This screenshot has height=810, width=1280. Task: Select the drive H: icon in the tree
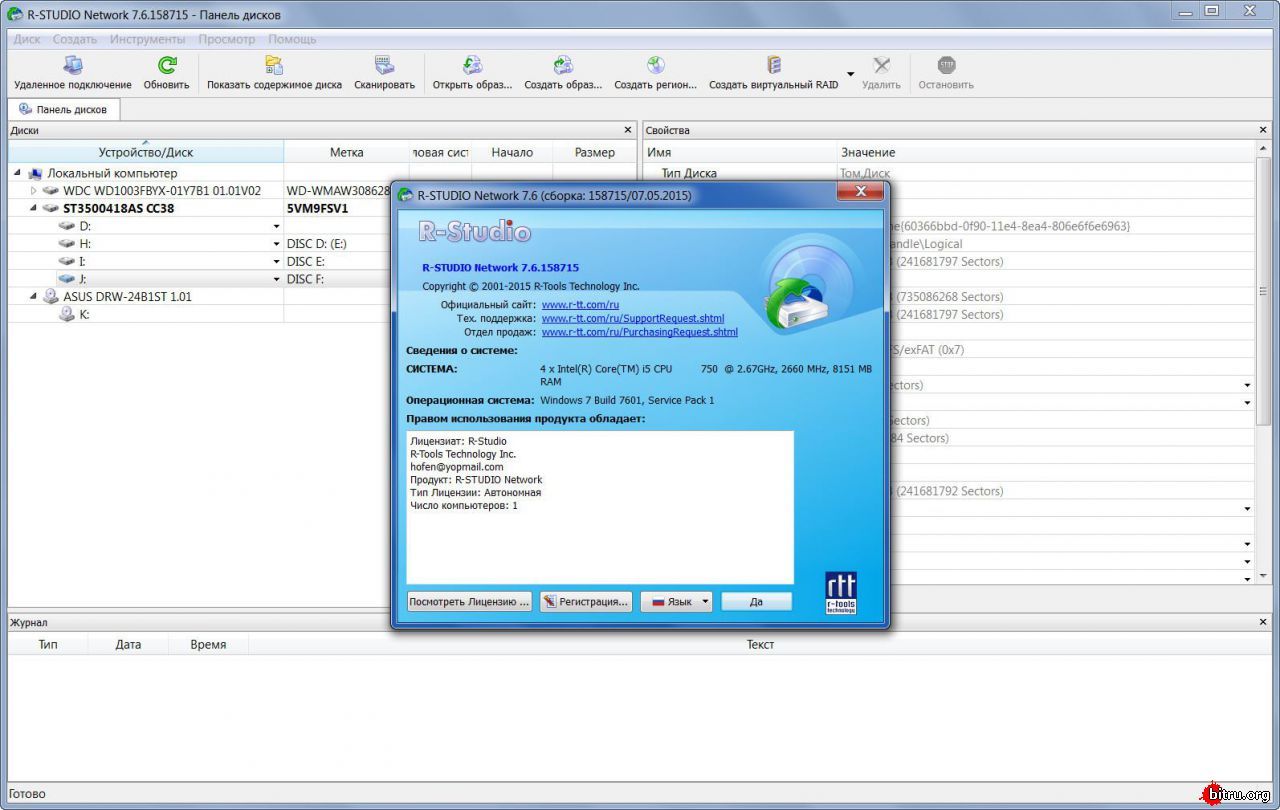click(67, 244)
